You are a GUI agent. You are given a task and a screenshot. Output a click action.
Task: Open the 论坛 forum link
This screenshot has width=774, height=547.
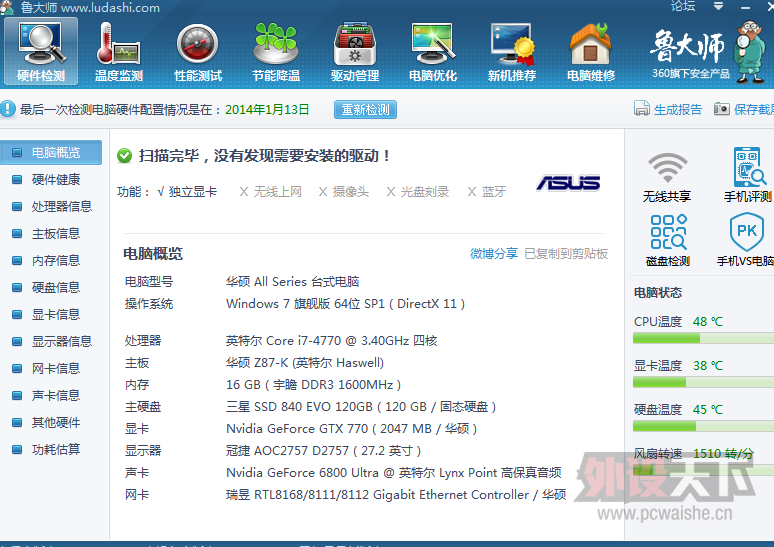pos(683,6)
